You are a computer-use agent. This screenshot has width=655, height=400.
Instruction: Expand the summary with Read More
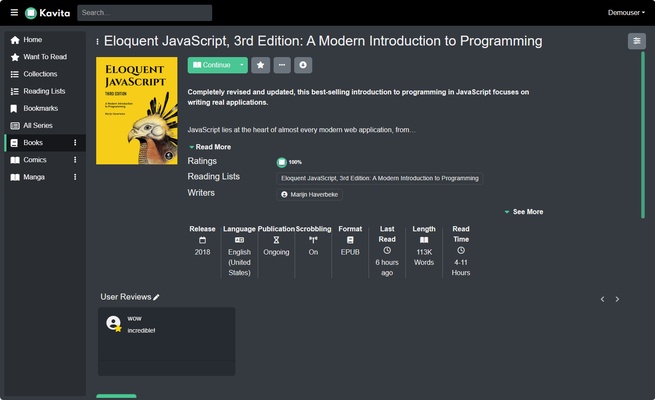pos(209,147)
